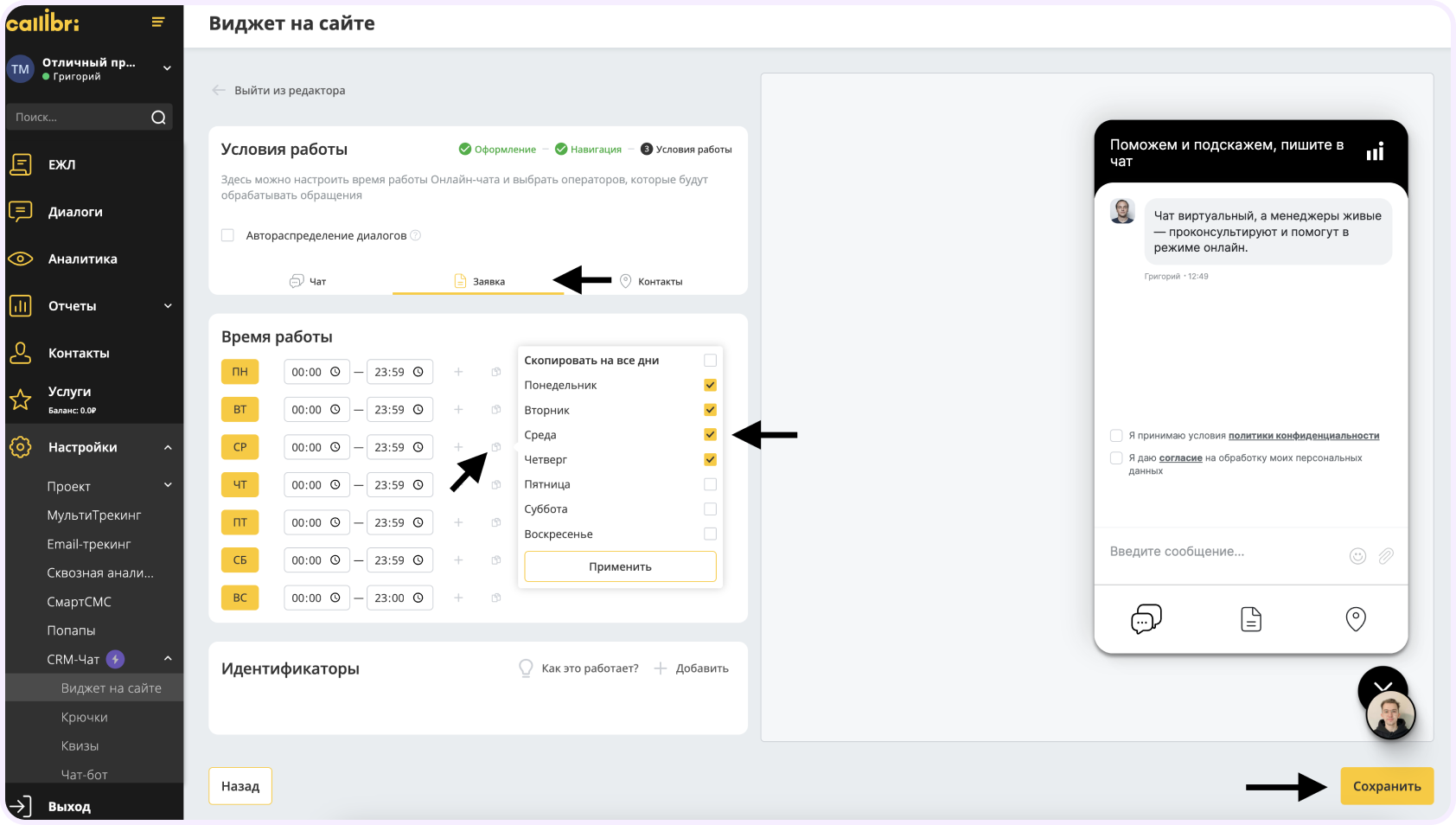This screenshot has width=1456, height=825.
Task: Click emoji smiley icon in chat preview
Action: (x=1357, y=556)
